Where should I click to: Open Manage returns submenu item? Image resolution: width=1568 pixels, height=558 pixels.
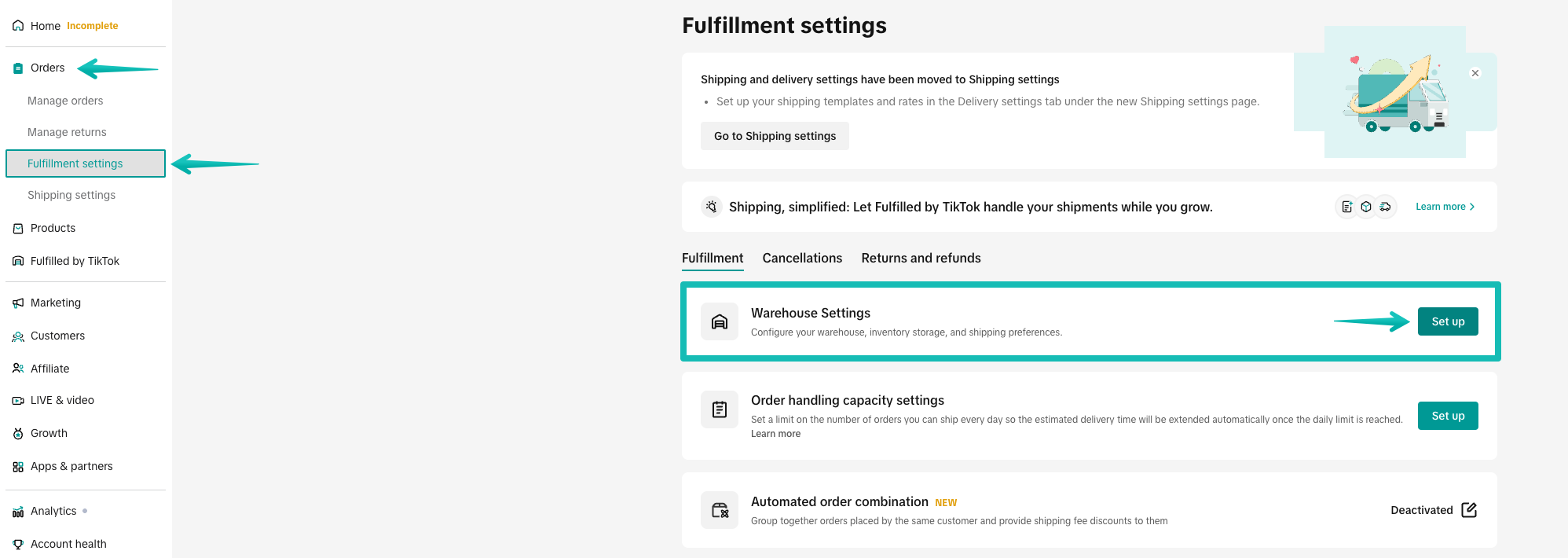[67, 132]
